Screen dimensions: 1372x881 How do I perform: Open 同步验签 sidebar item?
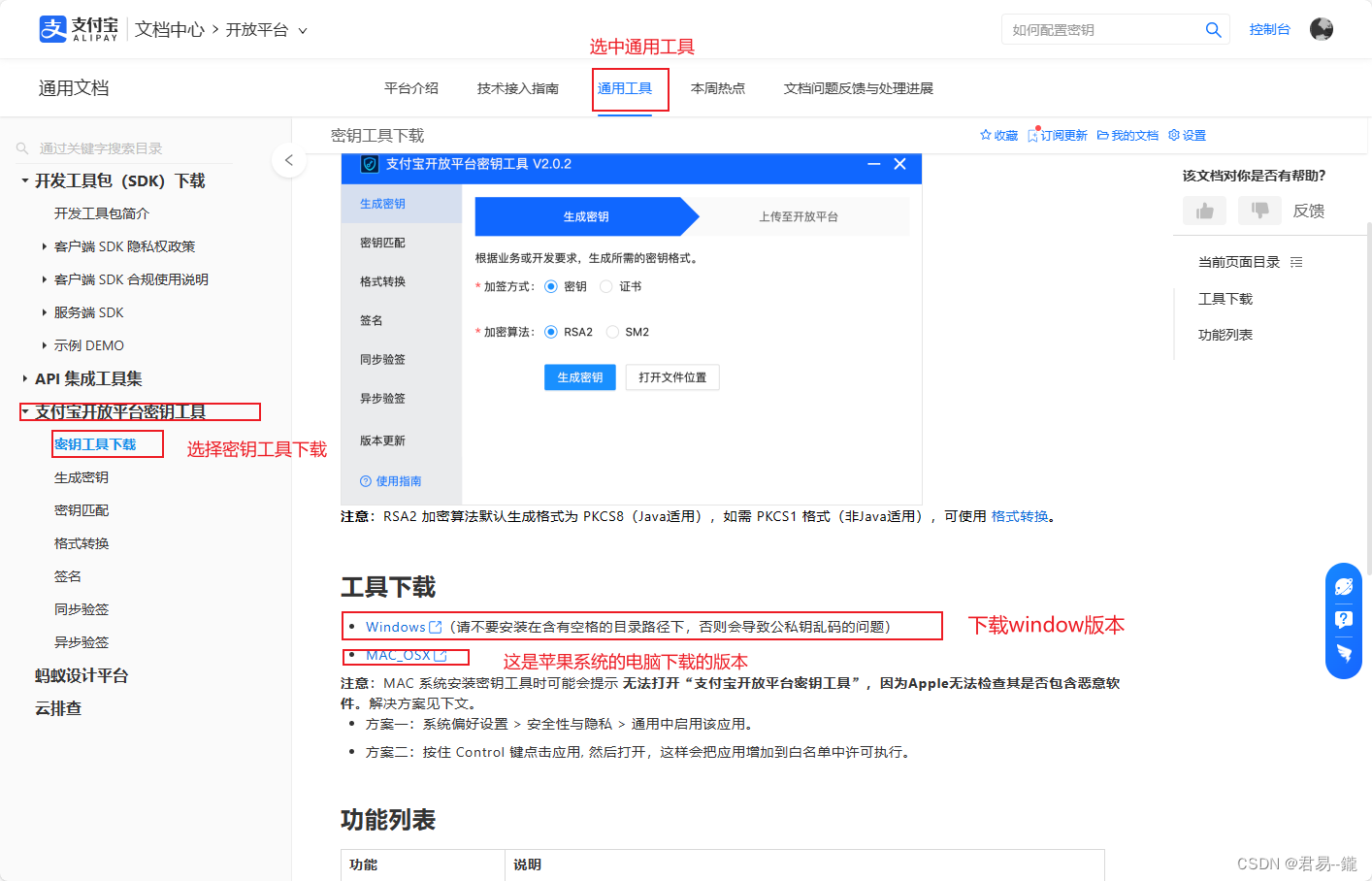tap(82, 609)
